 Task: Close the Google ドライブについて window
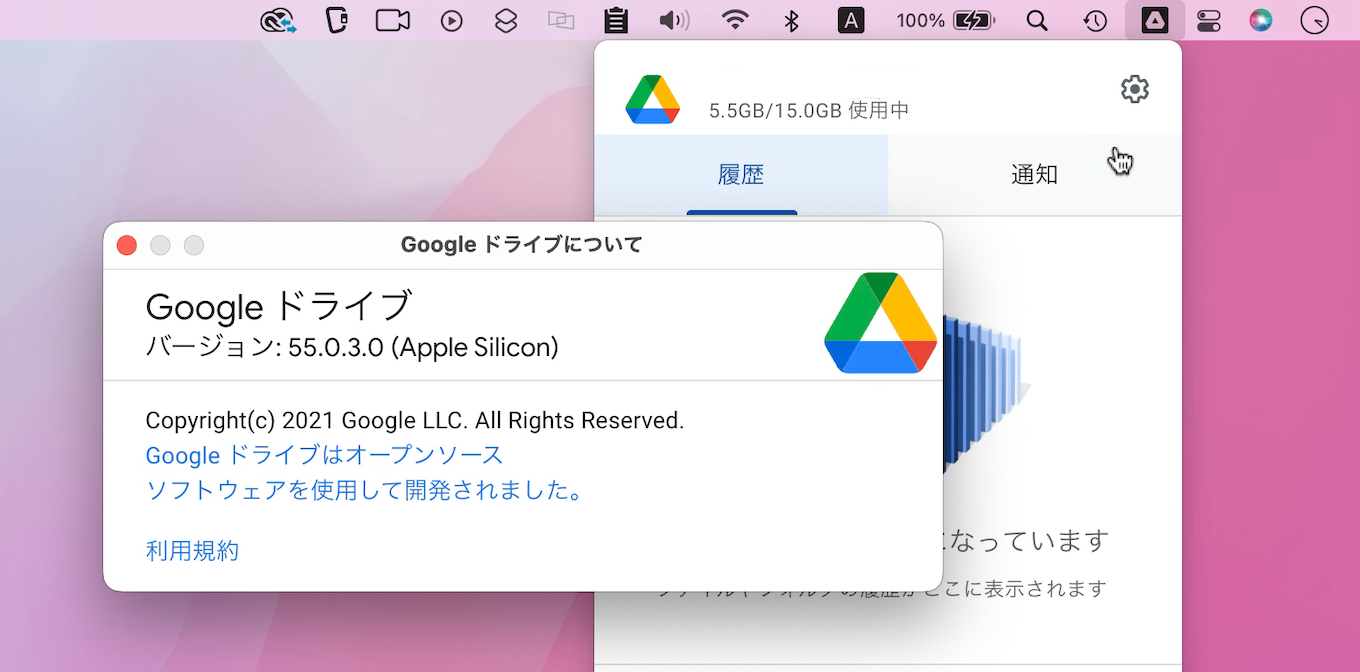(x=127, y=245)
